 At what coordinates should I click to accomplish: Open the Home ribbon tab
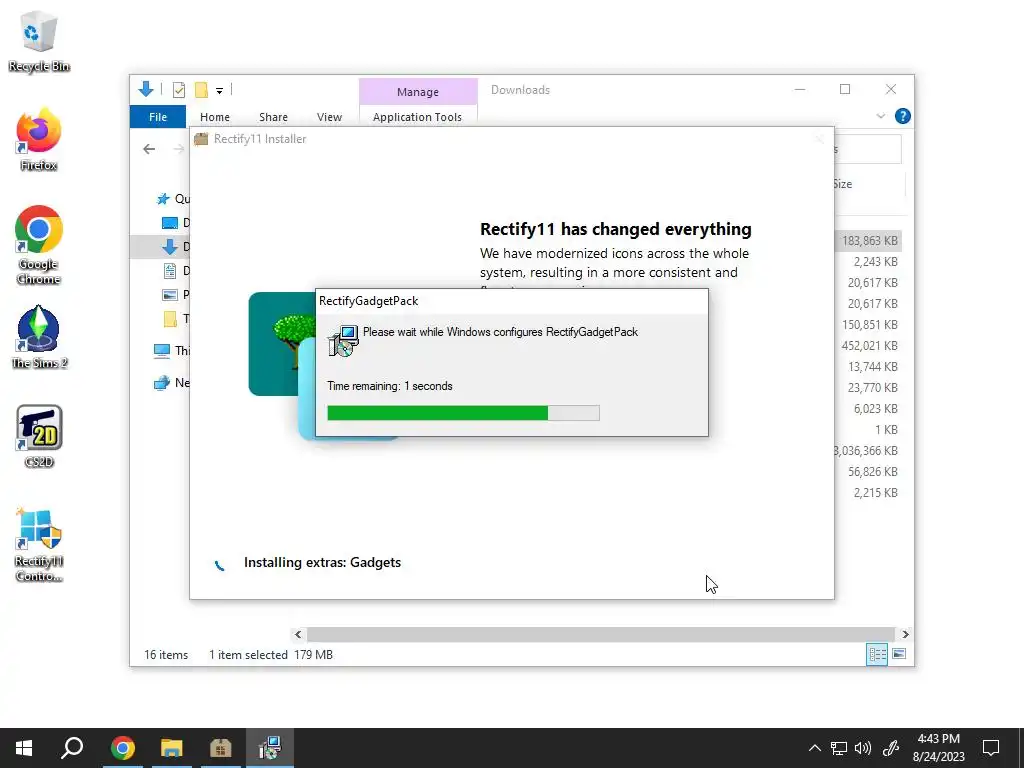pos(215,117)
